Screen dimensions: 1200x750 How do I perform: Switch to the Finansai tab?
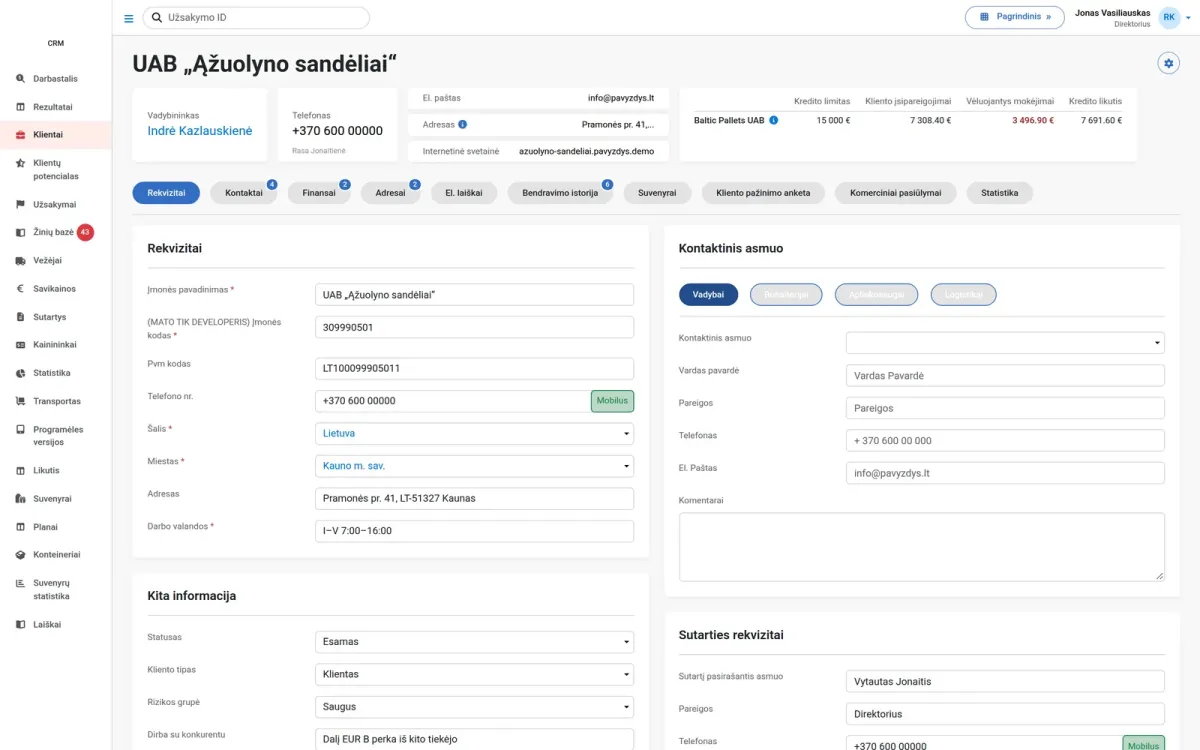(x=319, y=193)
